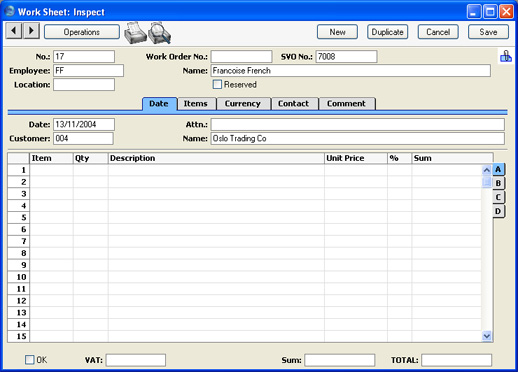
Task: Select flip D of the grid
Action: [498, 211]
